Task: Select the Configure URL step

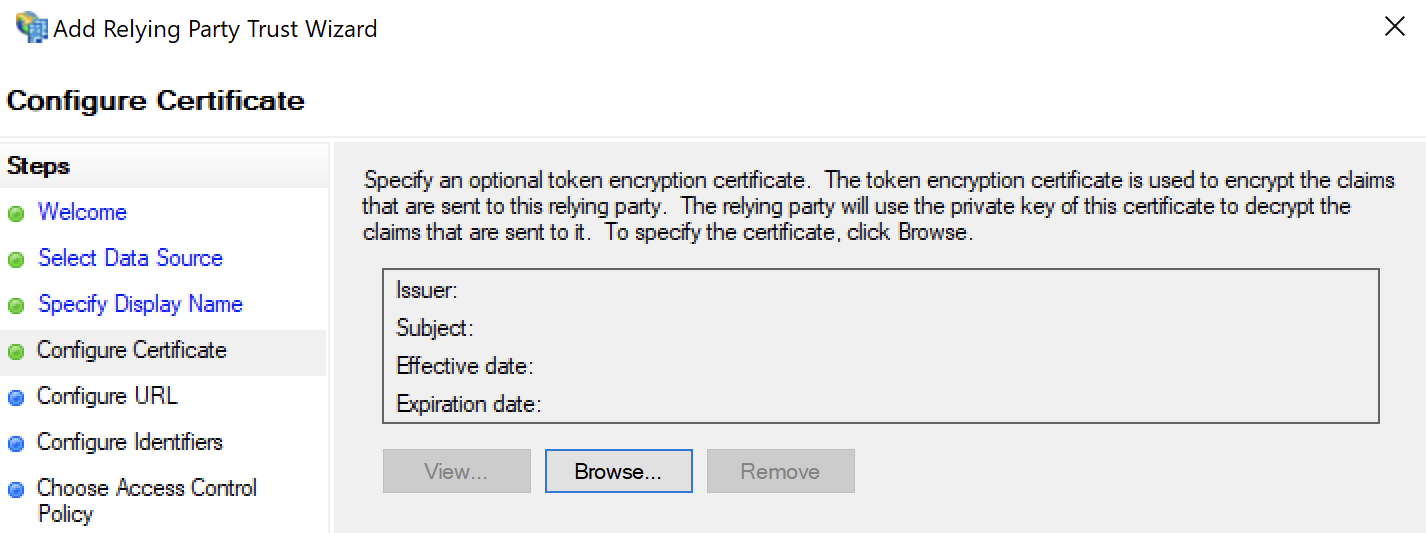Action: (107, 396)
